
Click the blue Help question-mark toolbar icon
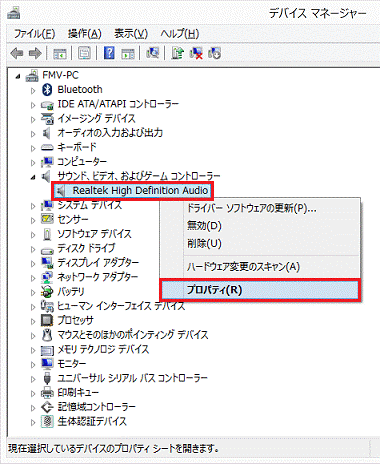109,53
